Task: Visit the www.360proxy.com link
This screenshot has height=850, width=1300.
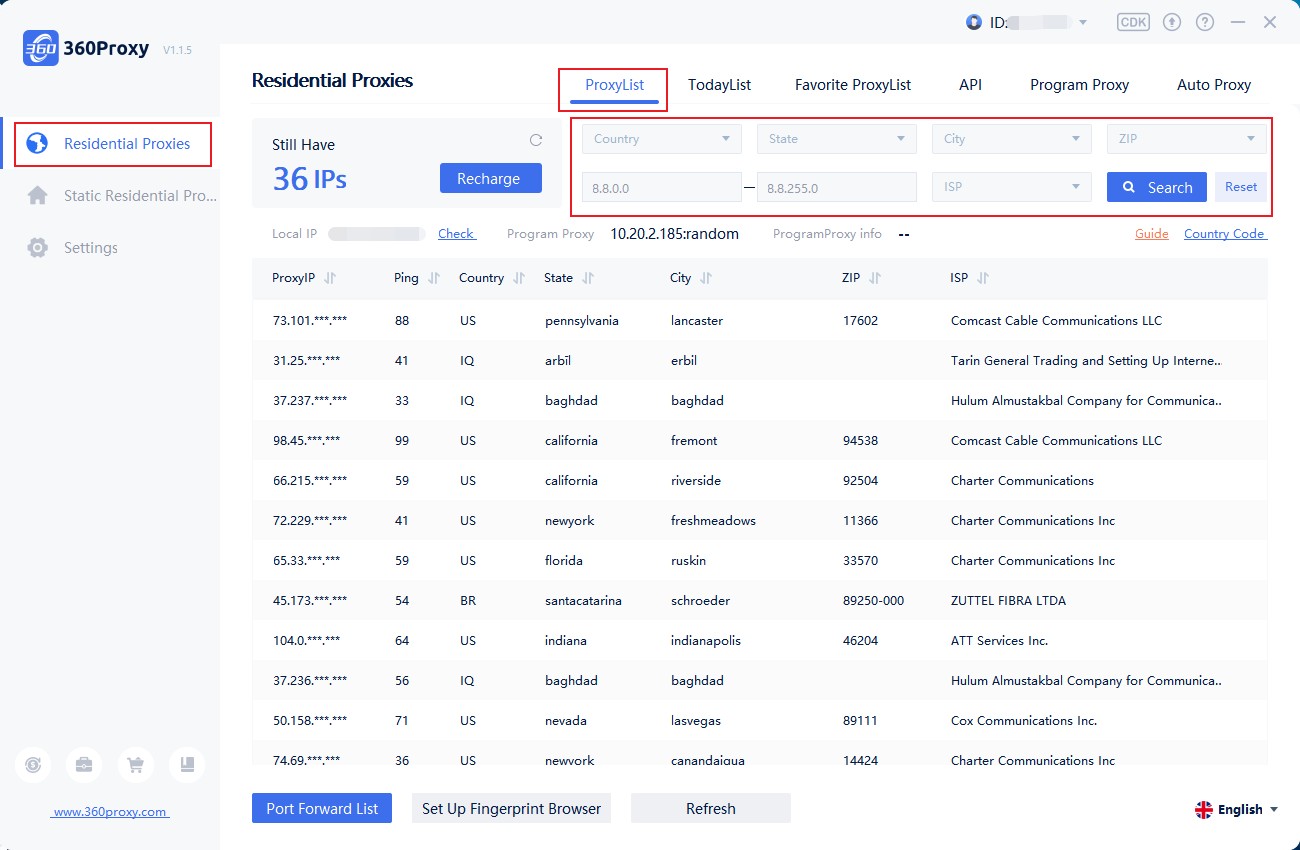Action: click(110, 812)
